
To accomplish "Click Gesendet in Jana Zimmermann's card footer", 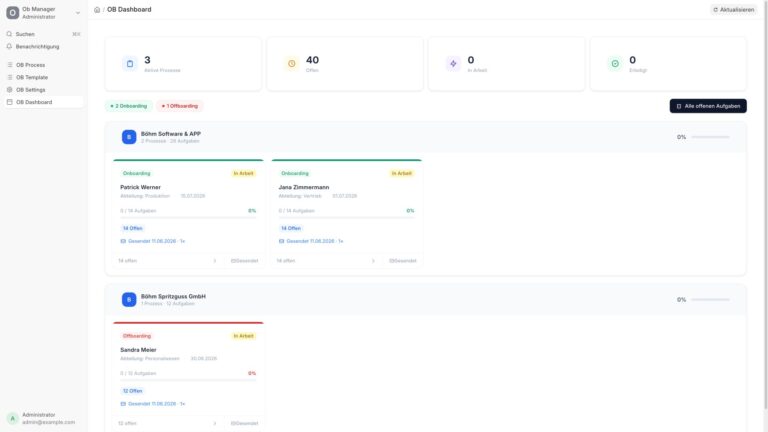I will click(403, 261).
